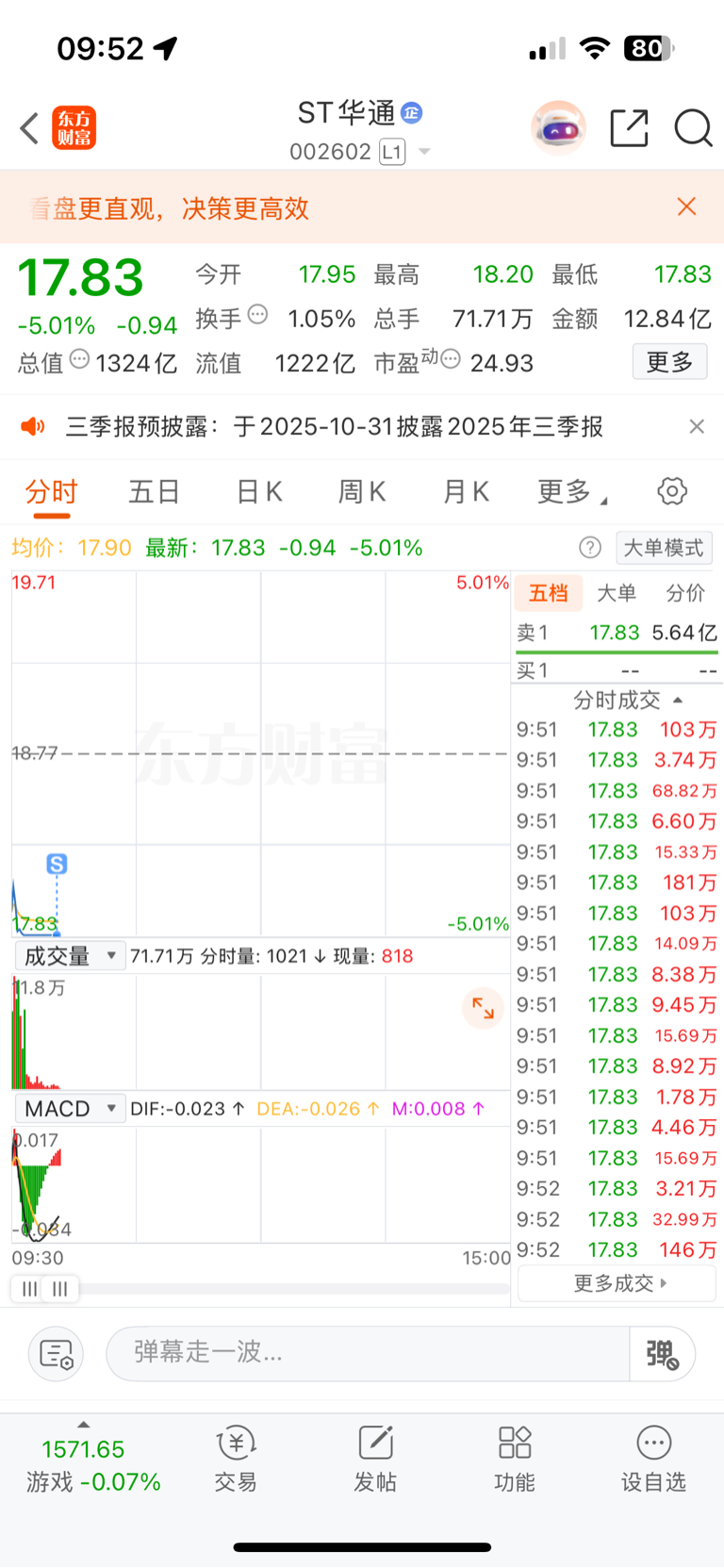This screenshot has height=1568, width=724.
Task: Select the 五档 tab
Action: 548,593
